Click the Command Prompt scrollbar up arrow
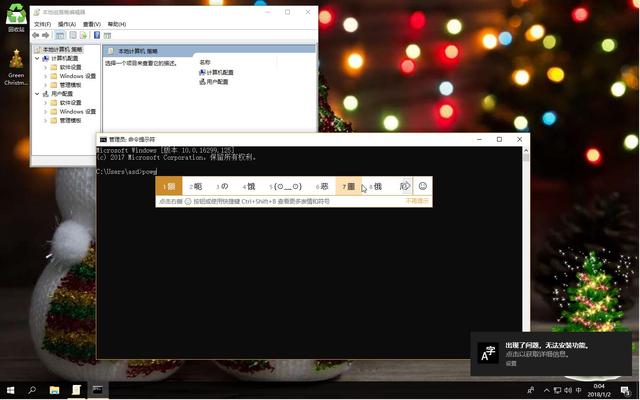Viewport: 640px width, 400px height. (526, 151)
